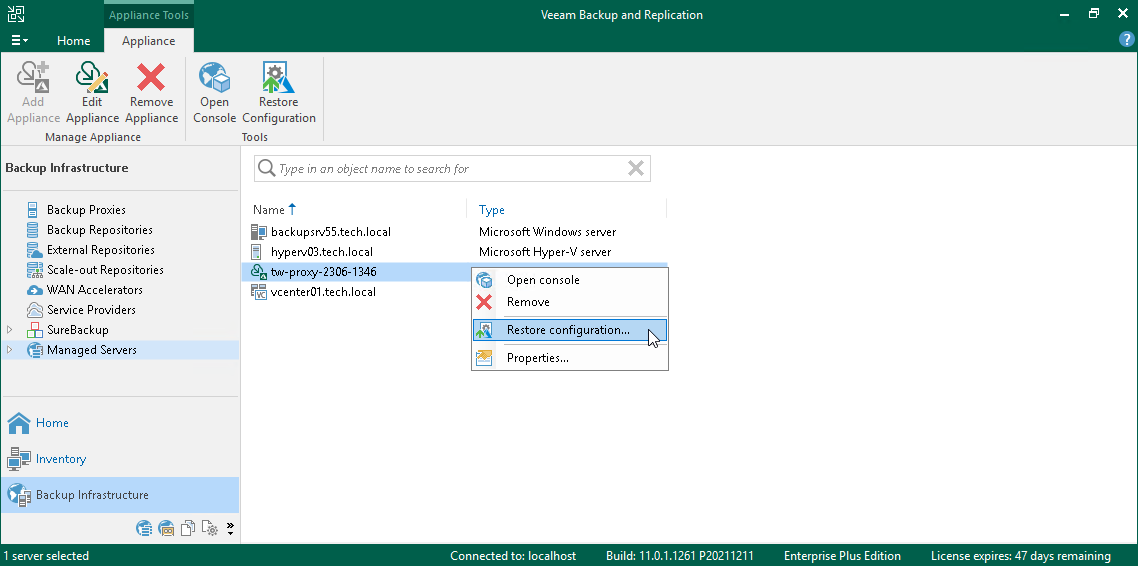Click the Remove Appliance red X icon
Image resolution: width=1138 pixels, height=566 pixels.
click(152, 77)
